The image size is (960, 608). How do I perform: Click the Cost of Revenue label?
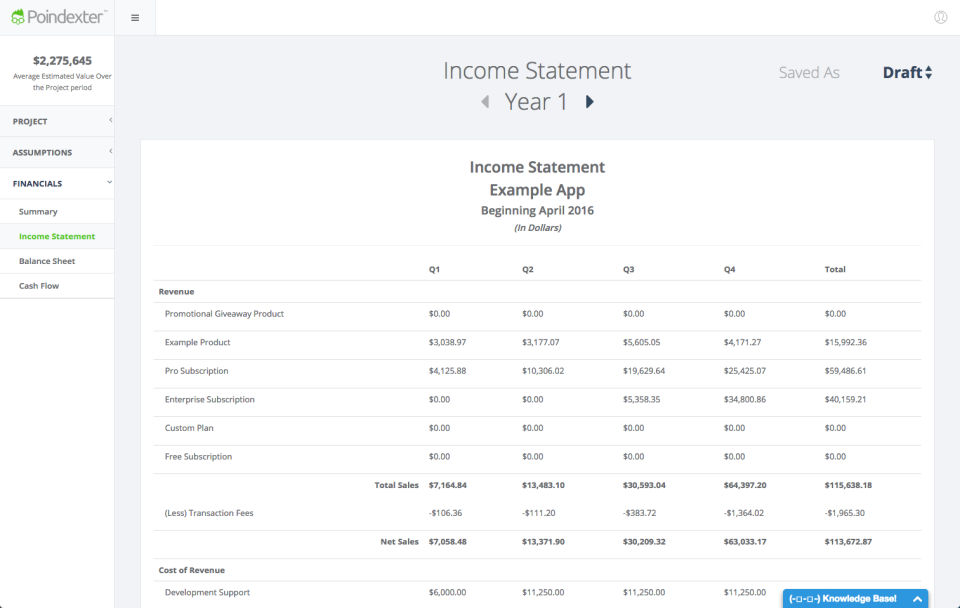coord(192,570)
